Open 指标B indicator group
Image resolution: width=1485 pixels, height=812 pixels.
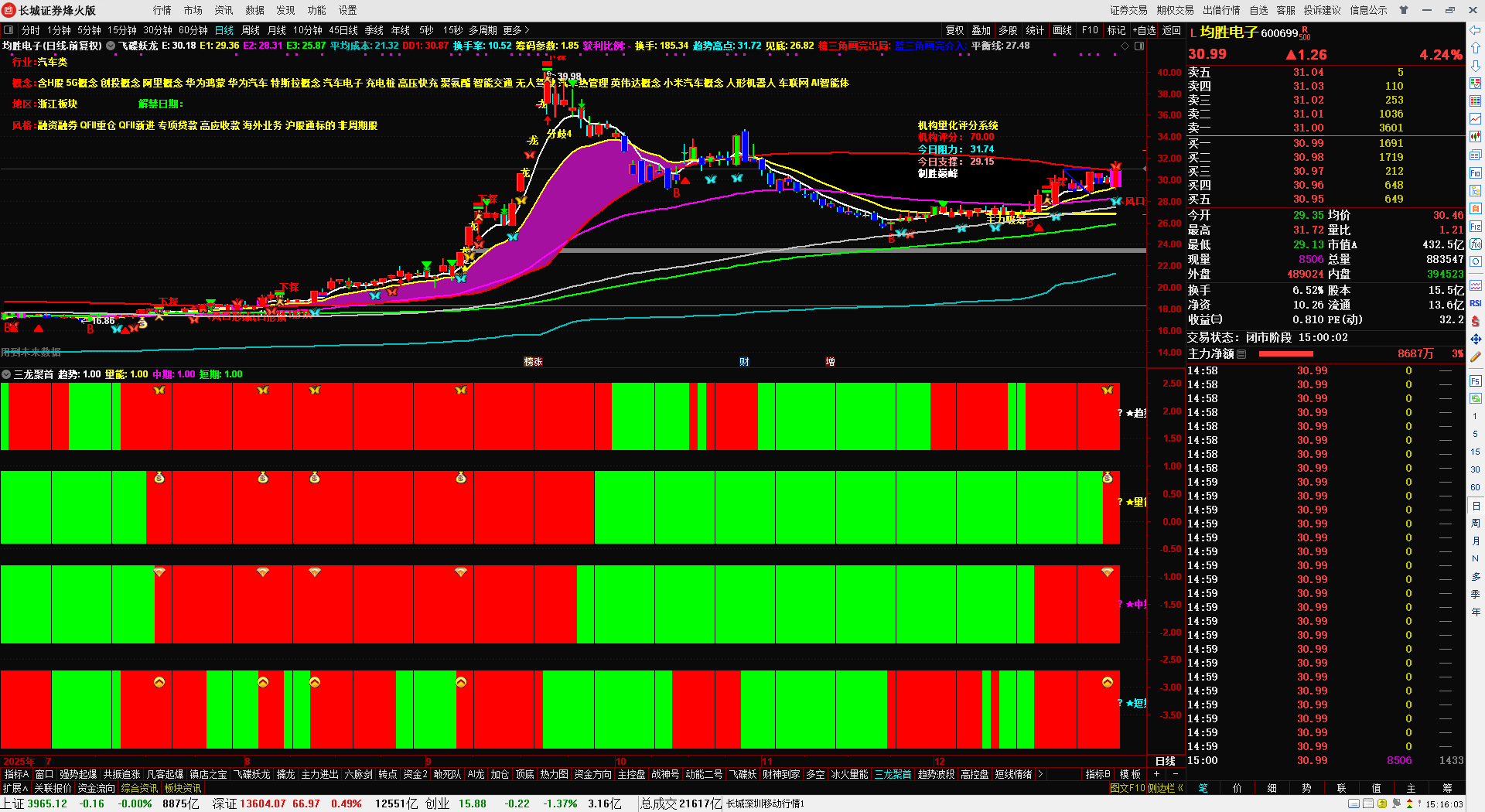click(x=1098, y=774)
